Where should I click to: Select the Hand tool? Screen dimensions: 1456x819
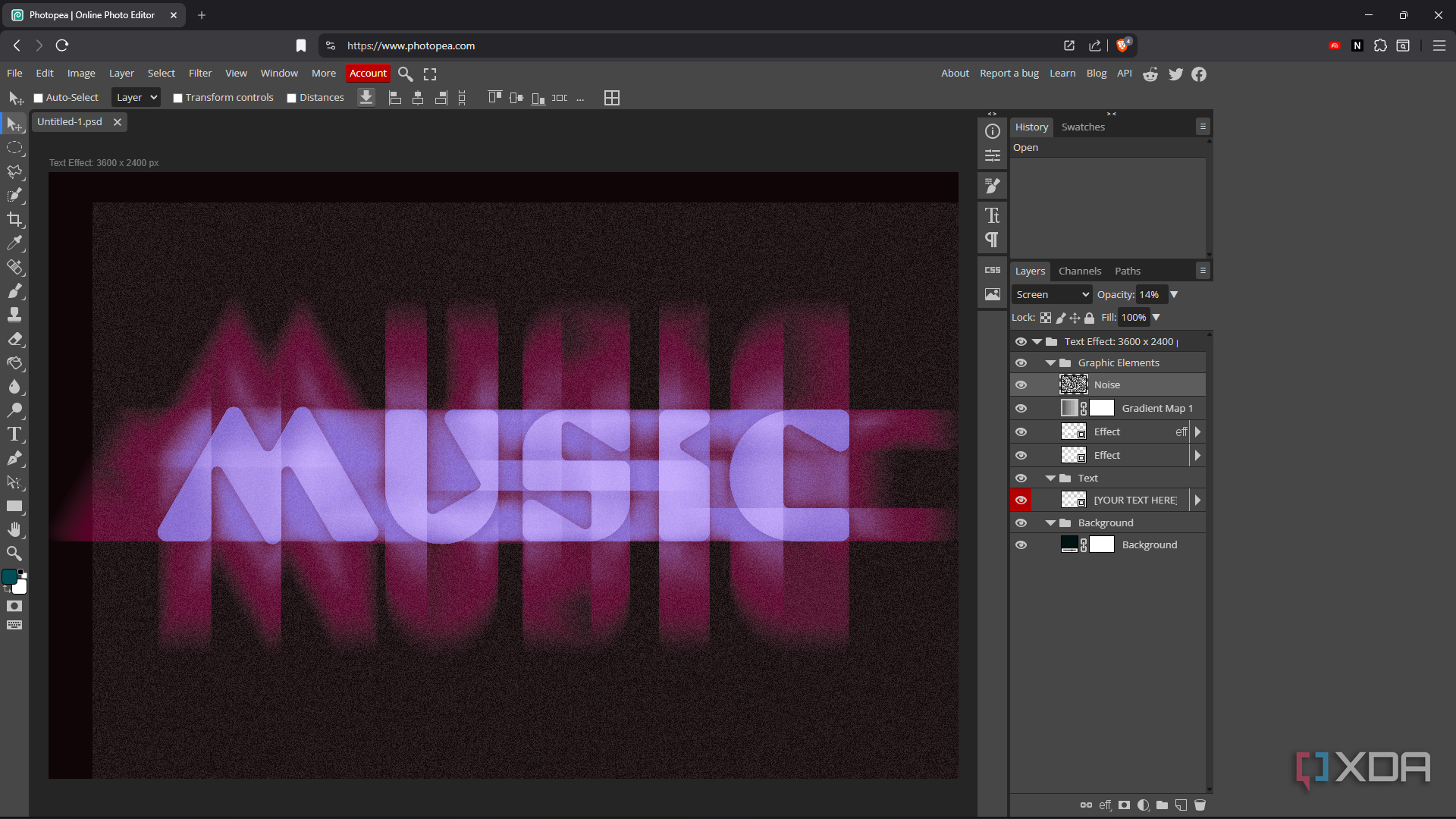[x=14, y=530]
